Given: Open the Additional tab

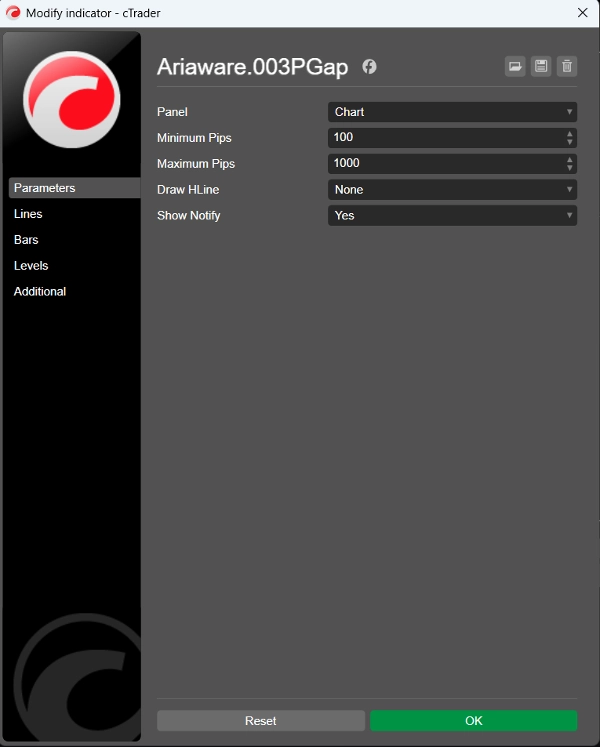Looking at the screenshot, I should (40, 292).
